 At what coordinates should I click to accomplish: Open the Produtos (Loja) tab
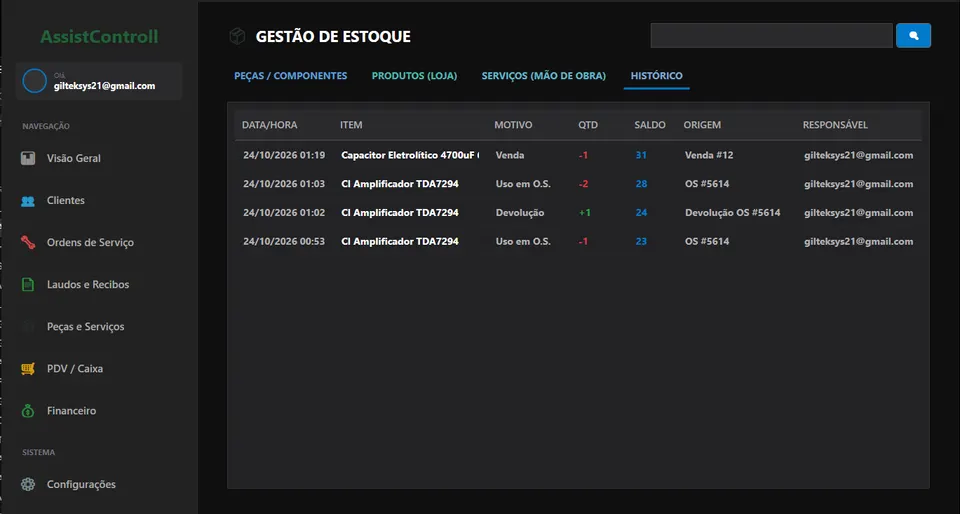point(414,76)
